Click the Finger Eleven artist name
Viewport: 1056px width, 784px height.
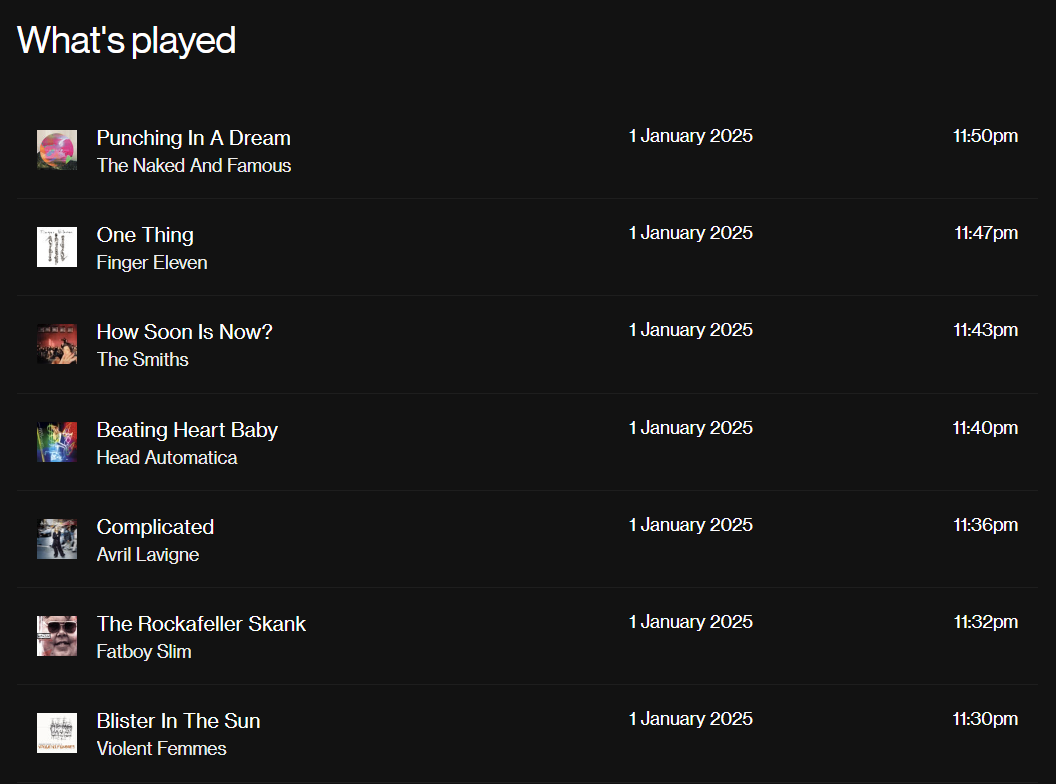[x=152, y=263]
